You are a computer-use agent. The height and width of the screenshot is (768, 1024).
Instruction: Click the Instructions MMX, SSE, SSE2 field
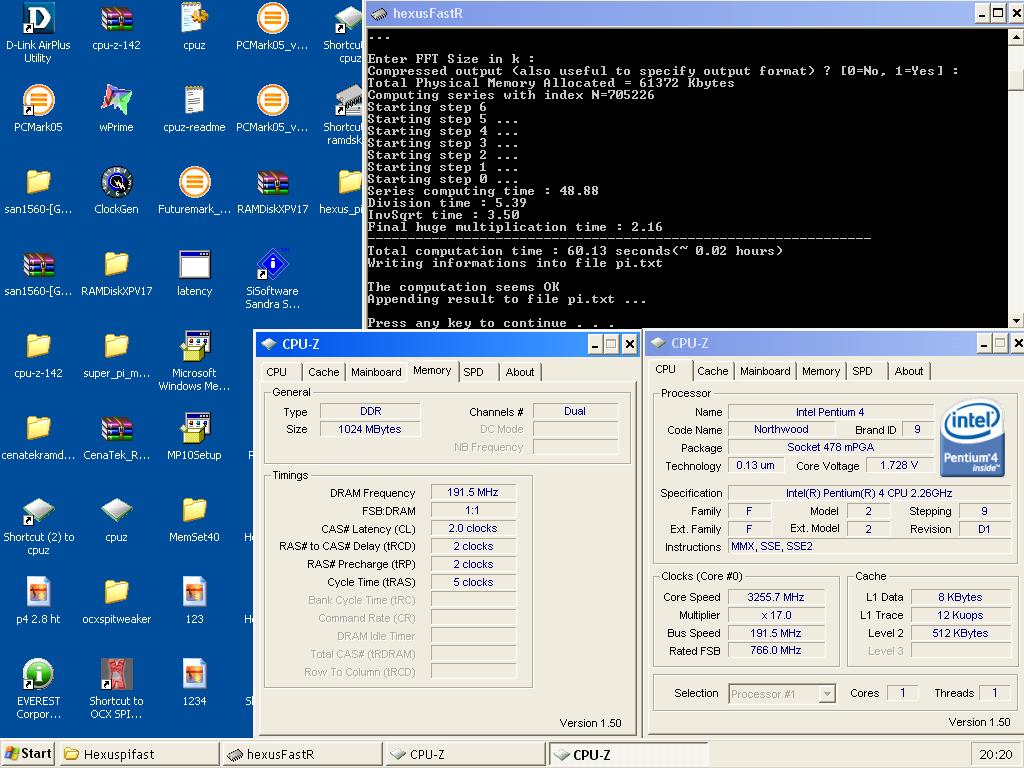click(x=869, y=547)
